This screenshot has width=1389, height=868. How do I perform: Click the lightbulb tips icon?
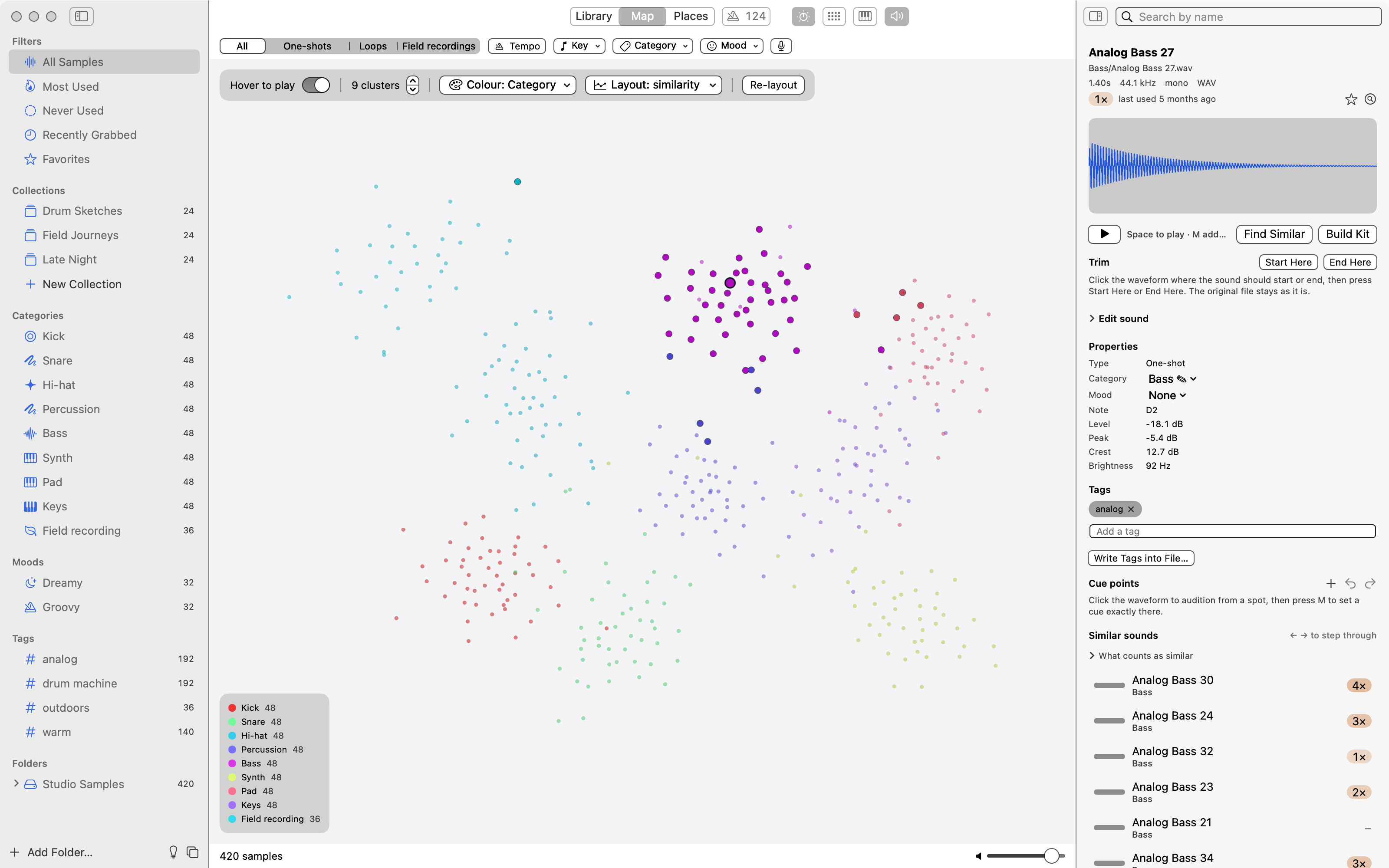[x=173, y=852]
